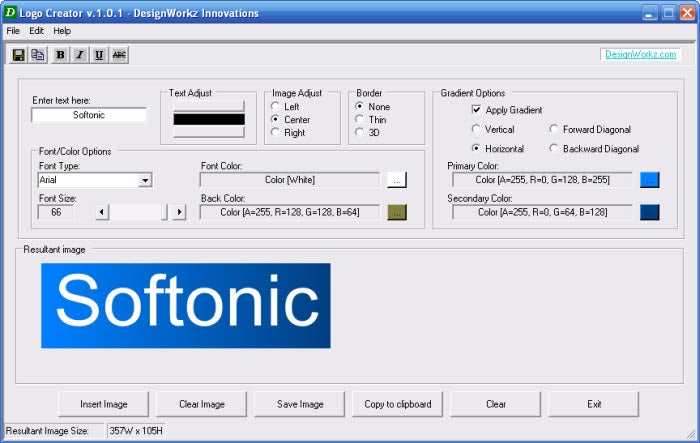
Task: Click the font size slider thumb
Action: pos(164,212)
